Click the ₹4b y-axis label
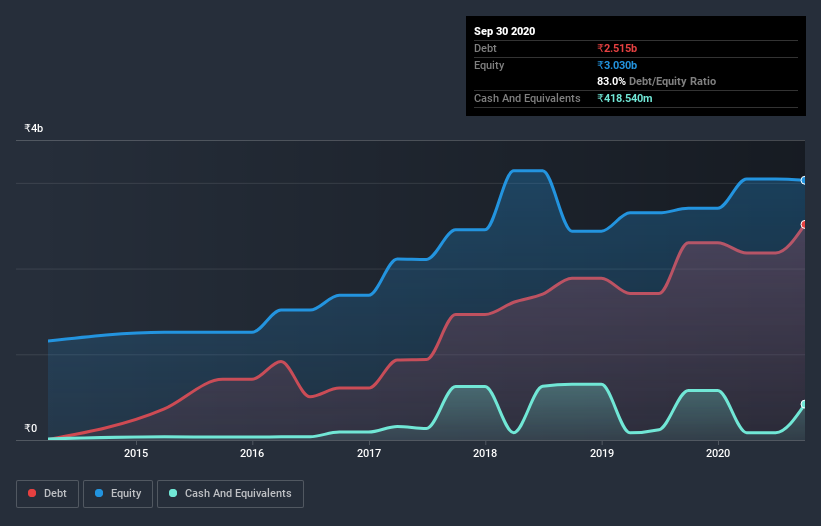Screen dimensions: 821x526 34,128
